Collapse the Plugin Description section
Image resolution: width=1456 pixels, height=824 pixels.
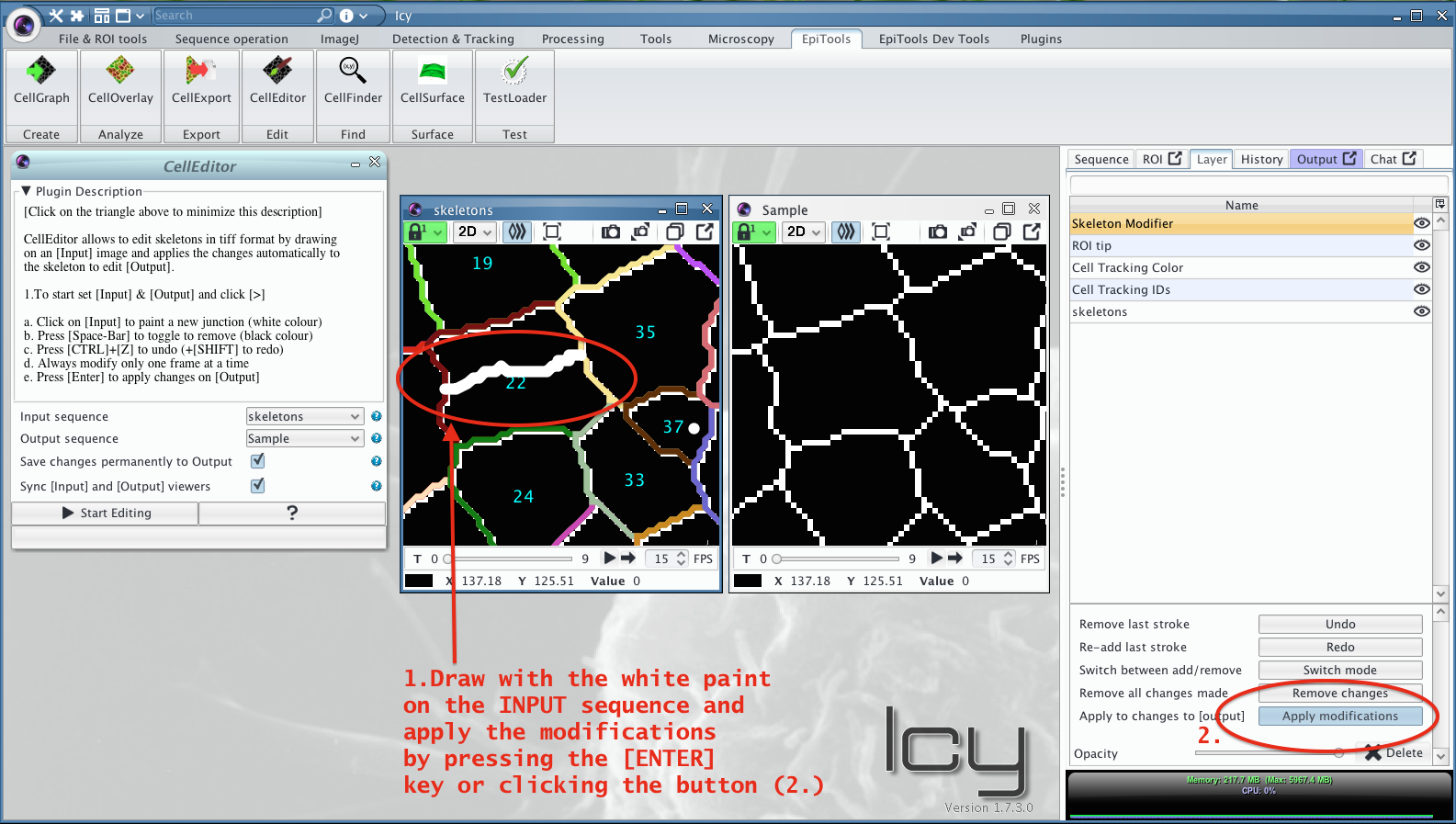pyautogui.click(x=27, y=191)
